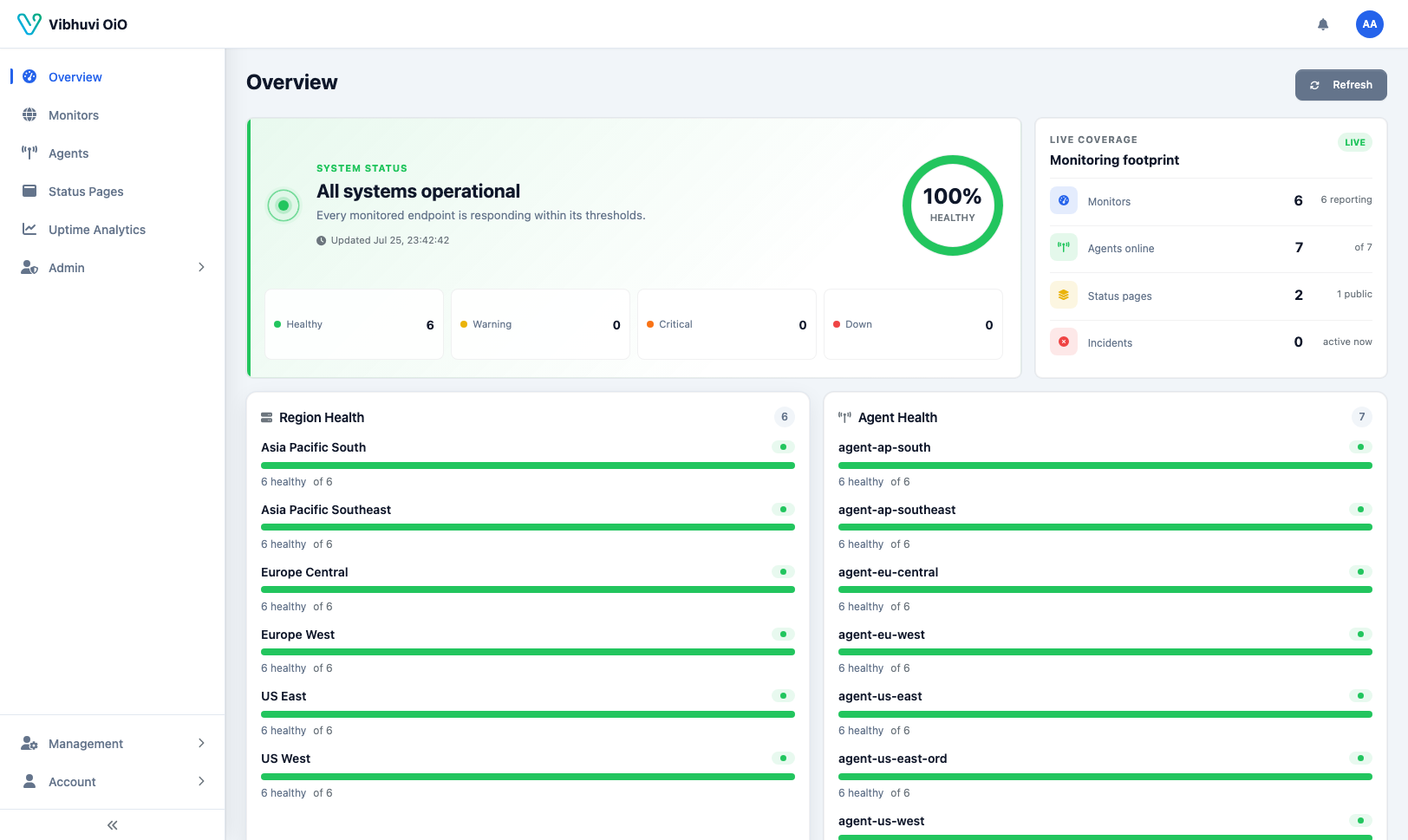Expand the Account section
The image size is (1408, 840).
(113, 782)
